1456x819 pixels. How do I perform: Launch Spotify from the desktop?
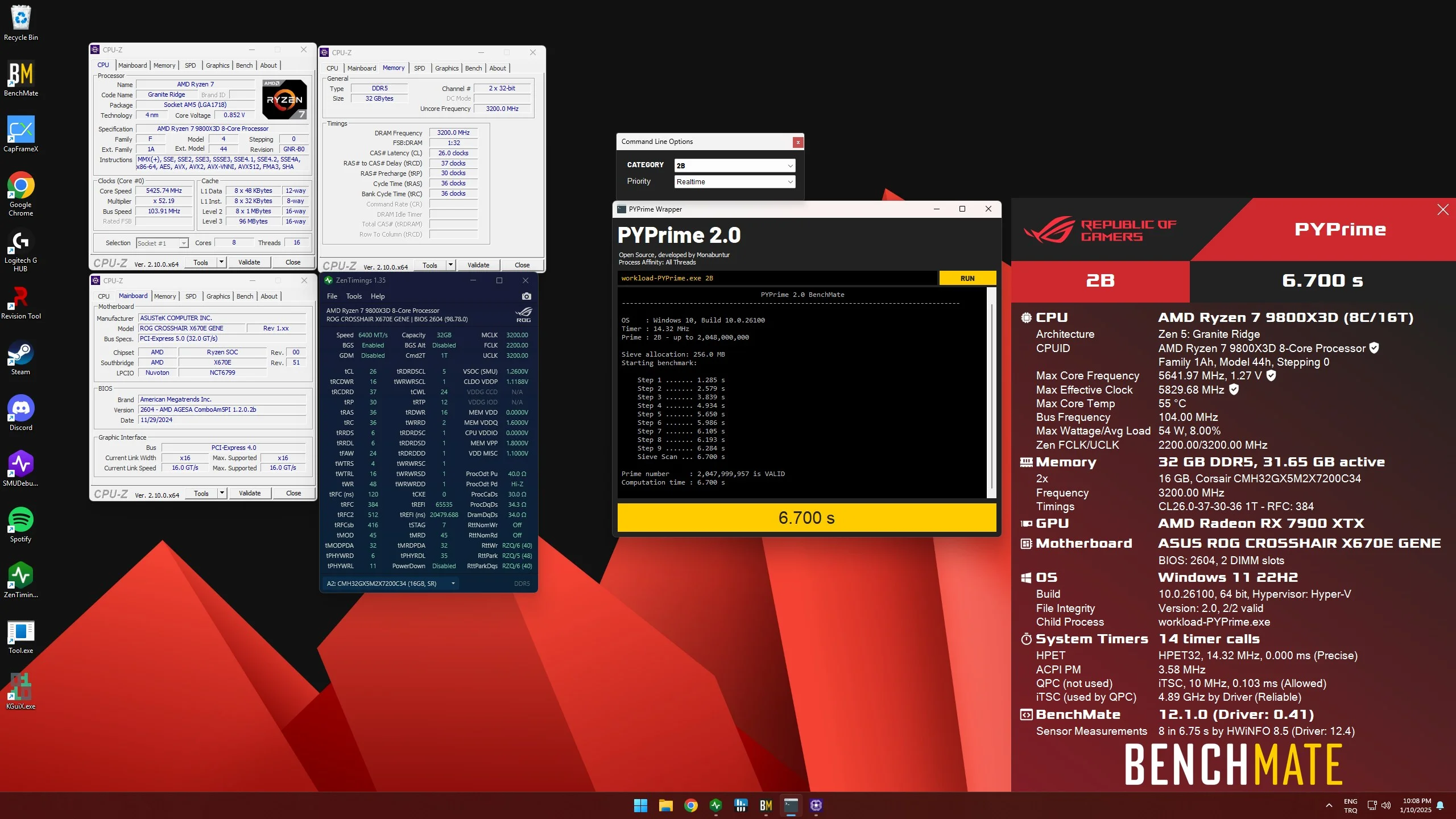coord(21,524)
